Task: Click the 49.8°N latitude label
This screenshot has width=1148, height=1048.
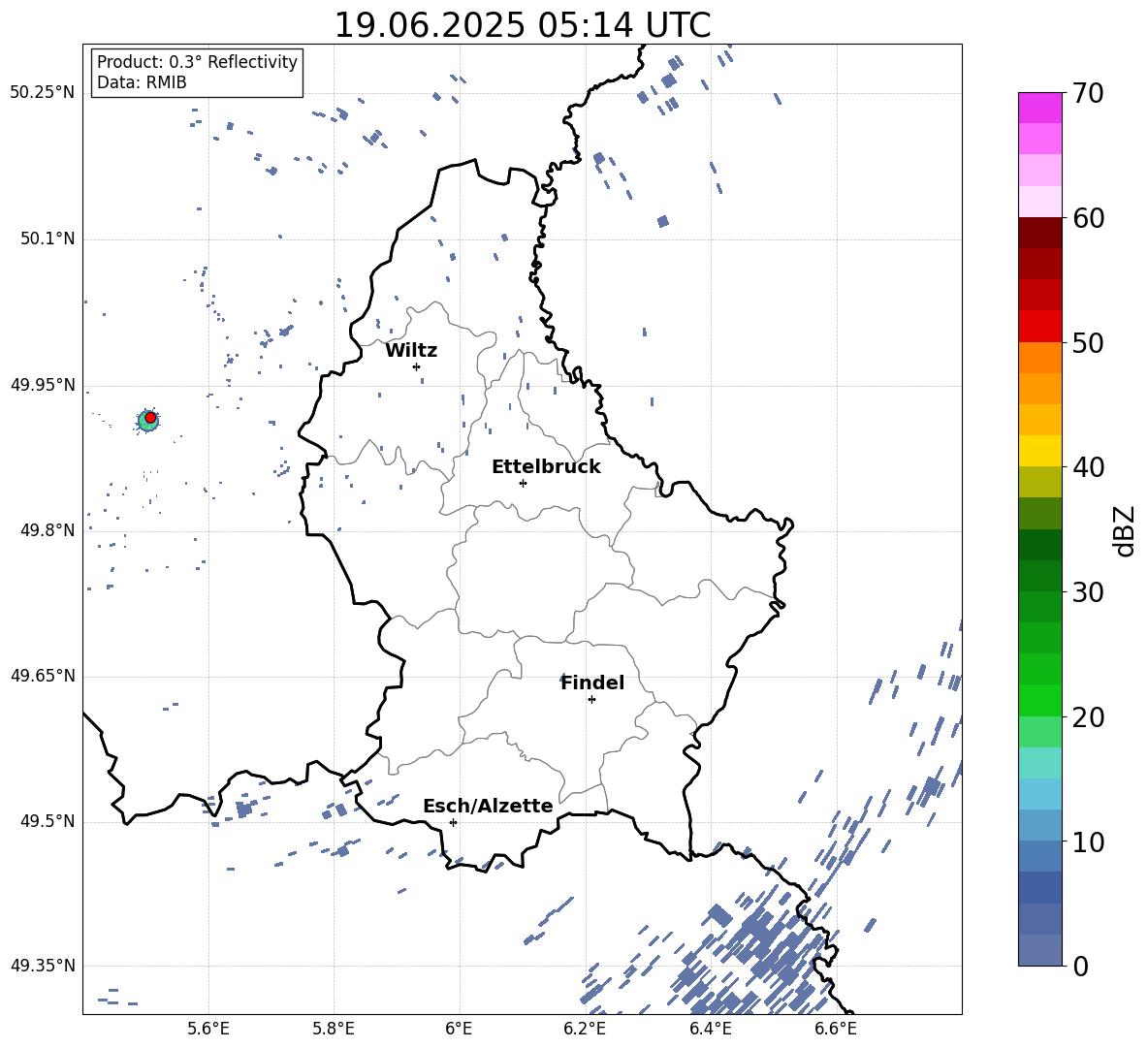Action: pyautogui.click(x=48, y=530)
